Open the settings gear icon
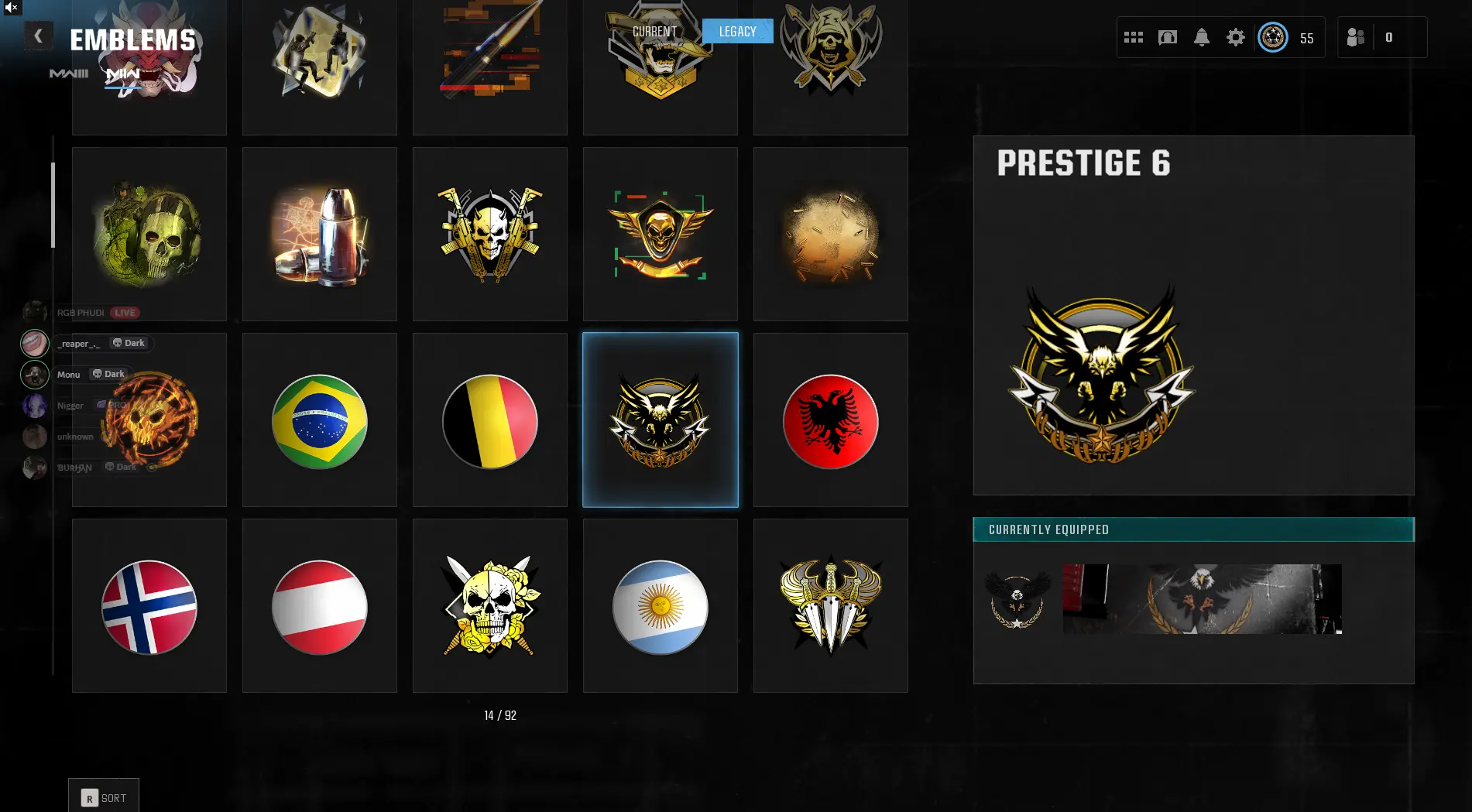Image resolution: width=1472 pixels, height=812 pixels. (x=1235, y=37)
